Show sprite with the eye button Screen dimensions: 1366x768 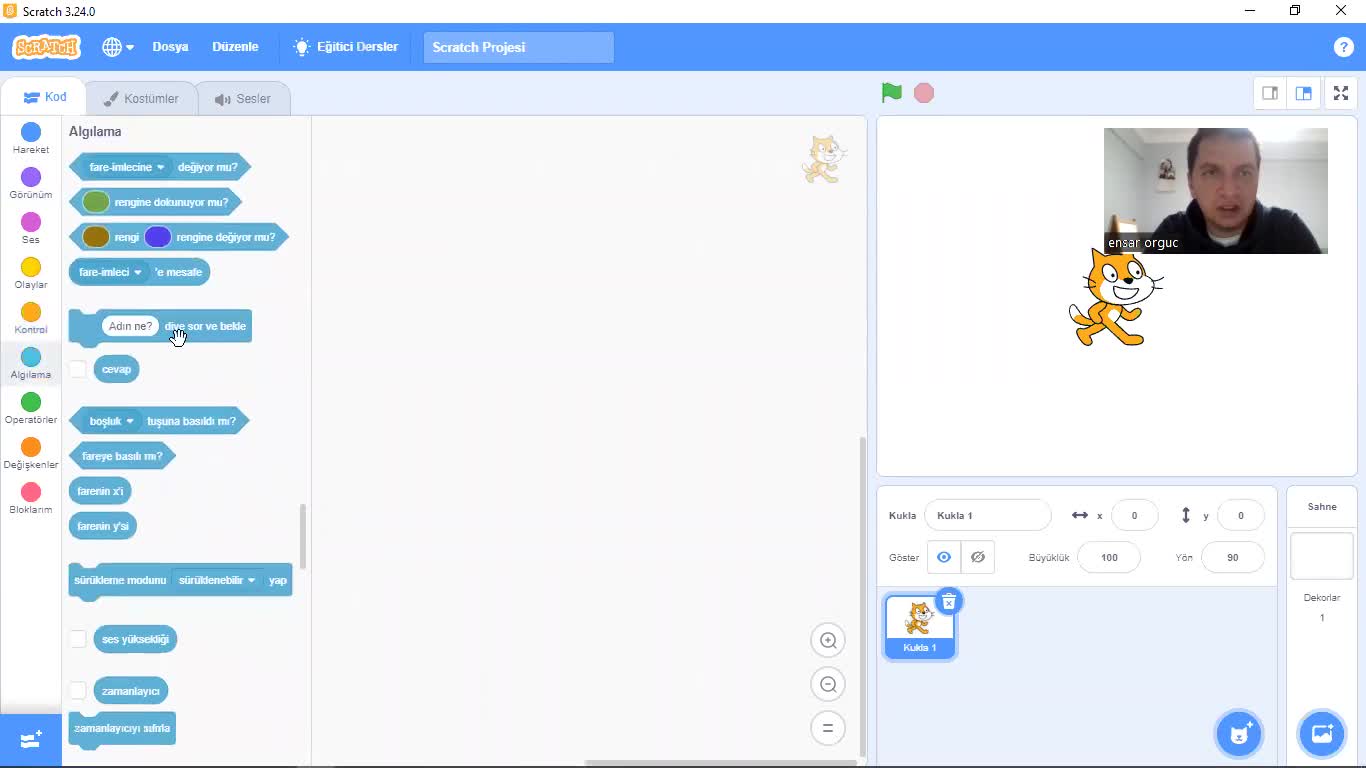coord(944,557)
